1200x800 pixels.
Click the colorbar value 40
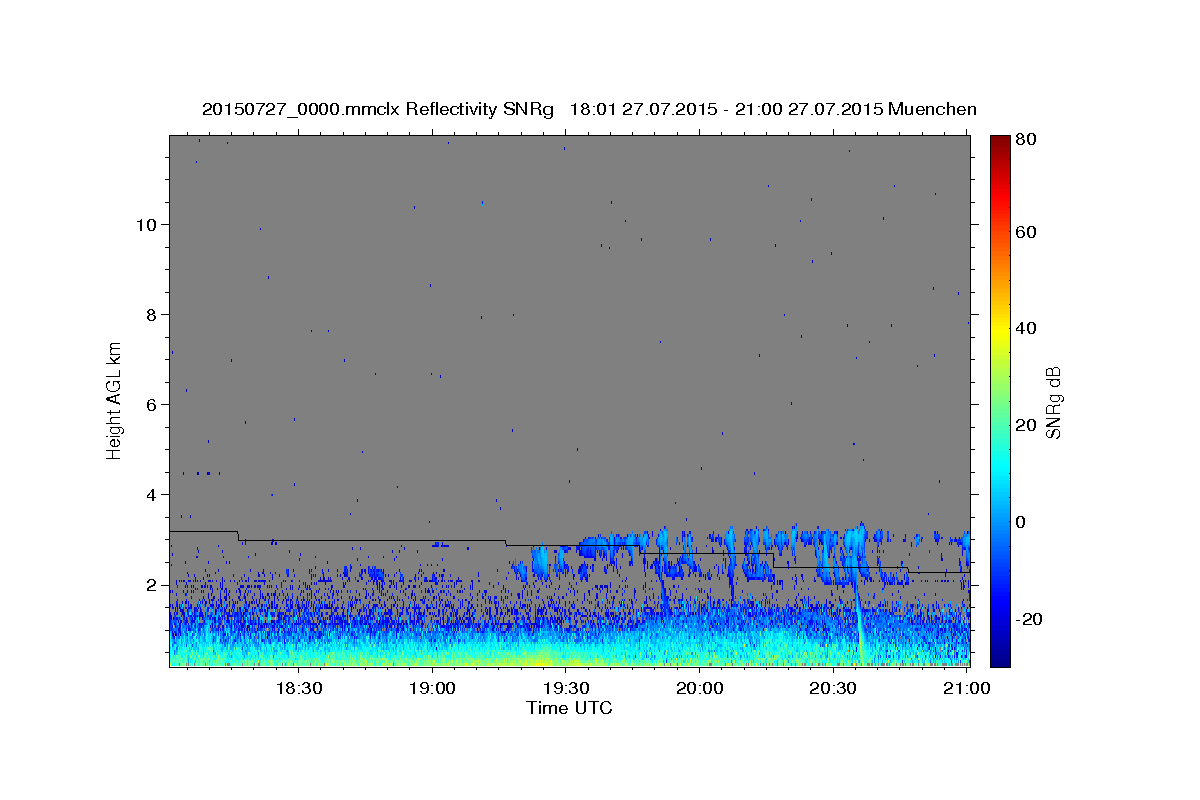(1025, 328)
